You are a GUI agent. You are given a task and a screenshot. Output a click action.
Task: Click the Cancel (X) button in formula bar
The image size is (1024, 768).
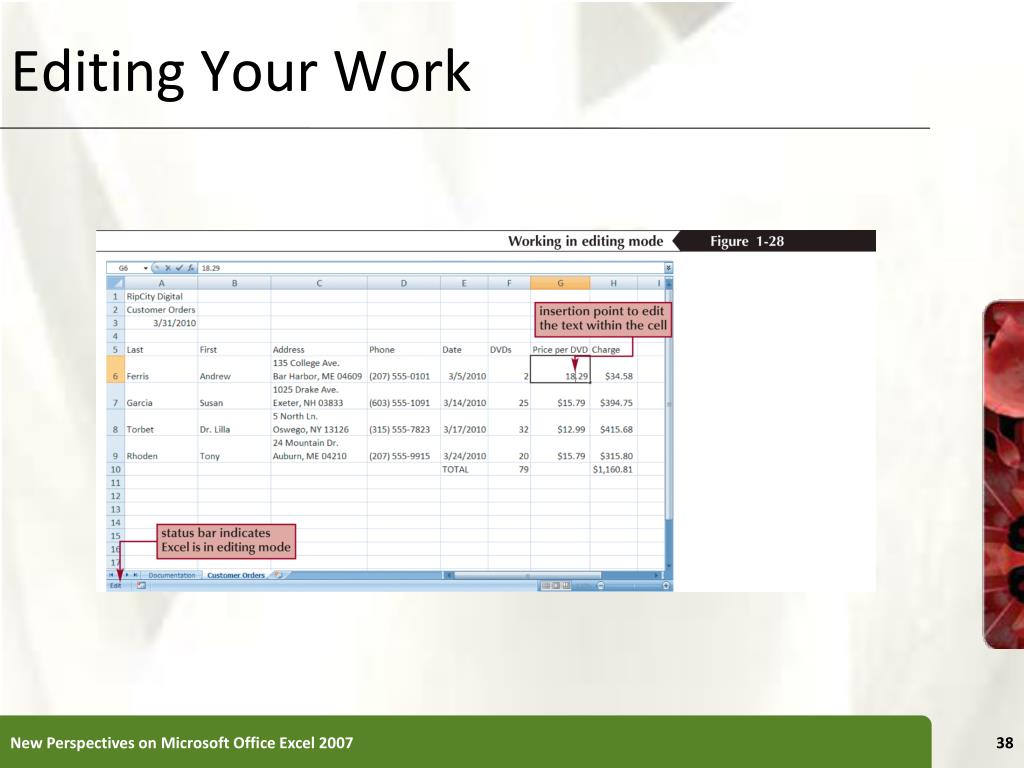coord(168,268)
